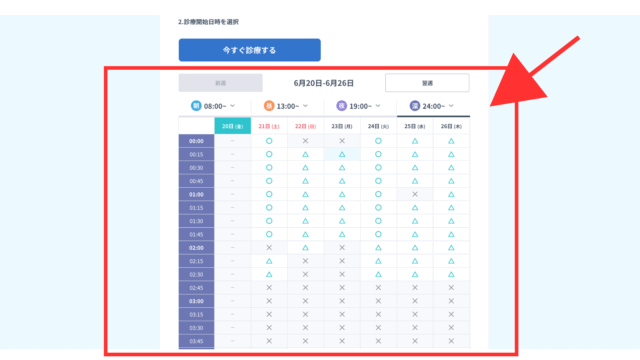
Task: Pick the 00:00 triangle slot on 26日
Action: coord(451,141)
